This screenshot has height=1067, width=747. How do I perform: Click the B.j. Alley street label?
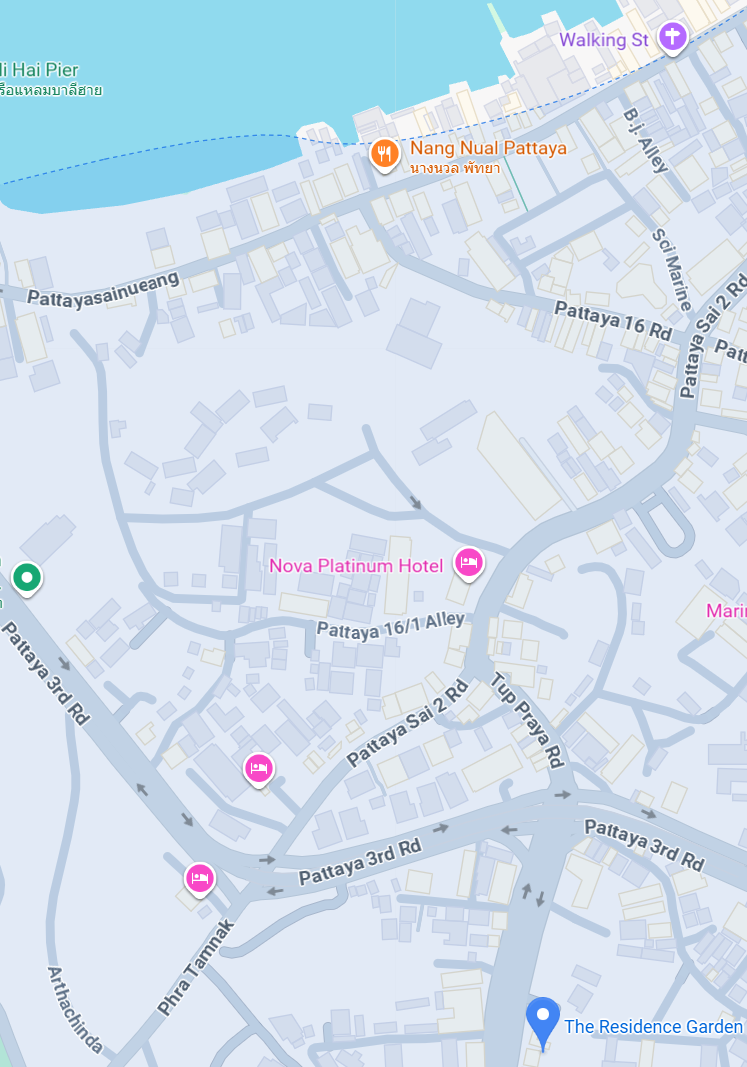tap(646, 140)
